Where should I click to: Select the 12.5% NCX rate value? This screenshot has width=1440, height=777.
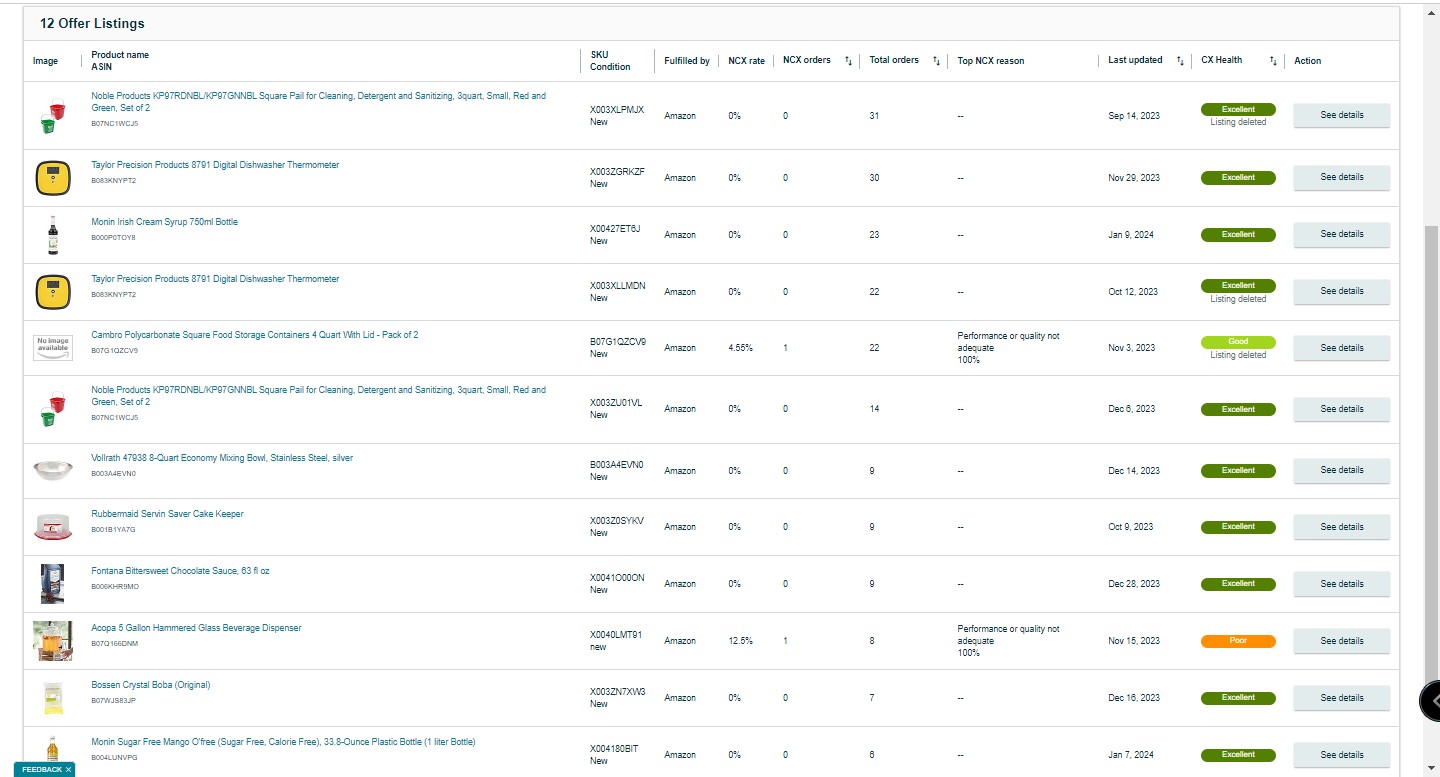[x=740, y=641]
